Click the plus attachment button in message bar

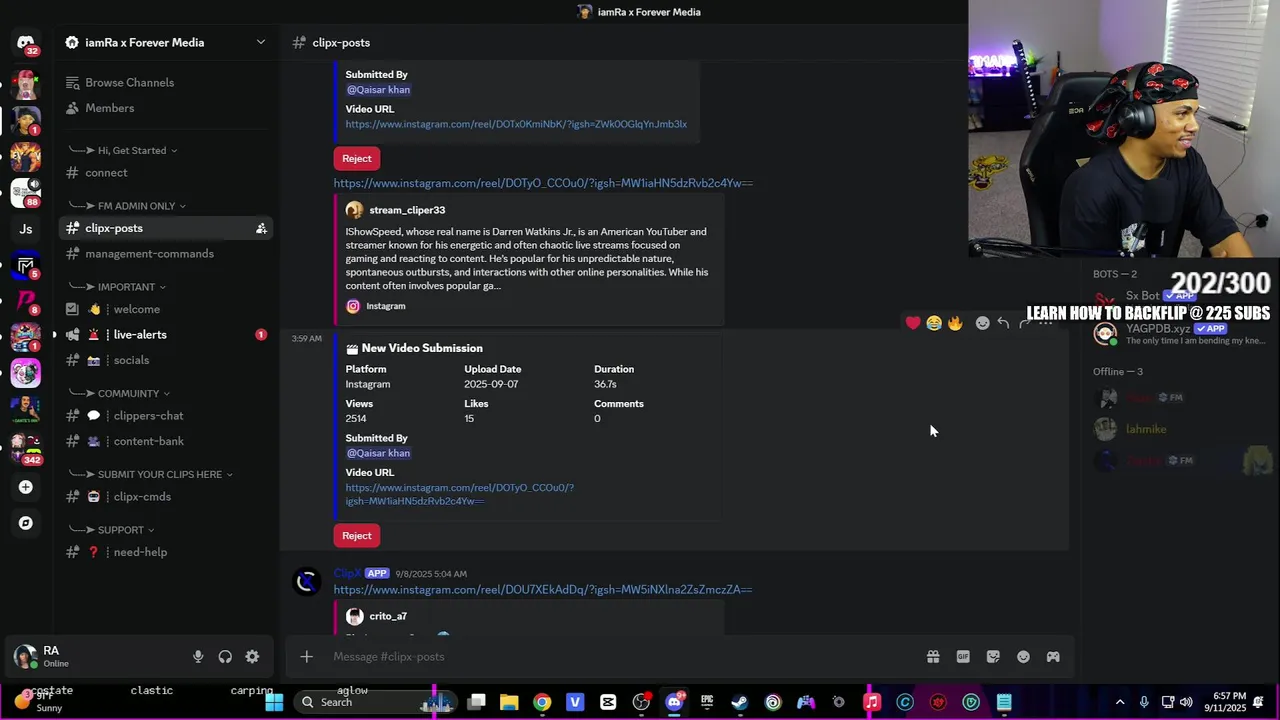[307, 657]
